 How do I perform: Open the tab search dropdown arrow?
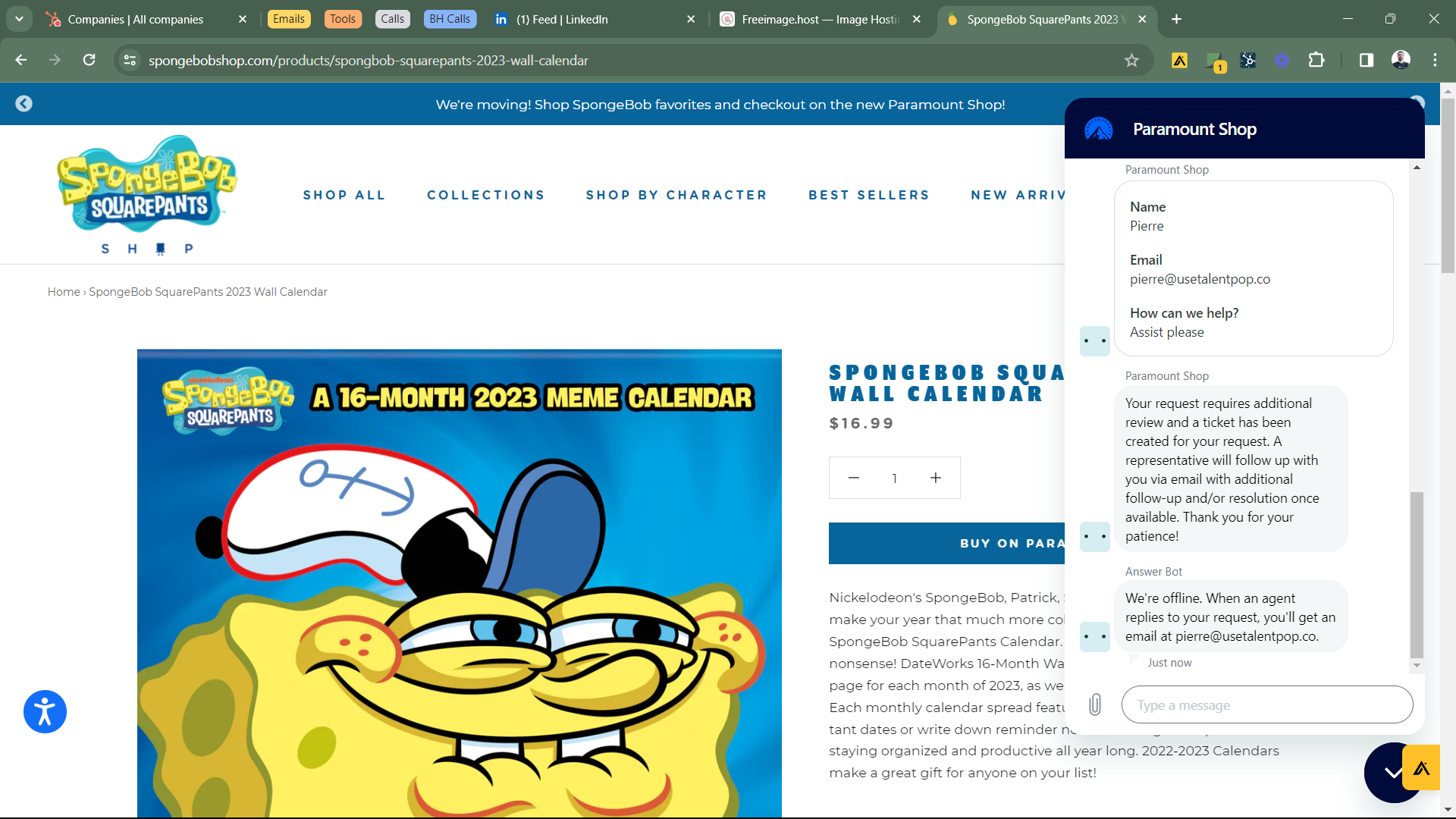tap(19, 19)
